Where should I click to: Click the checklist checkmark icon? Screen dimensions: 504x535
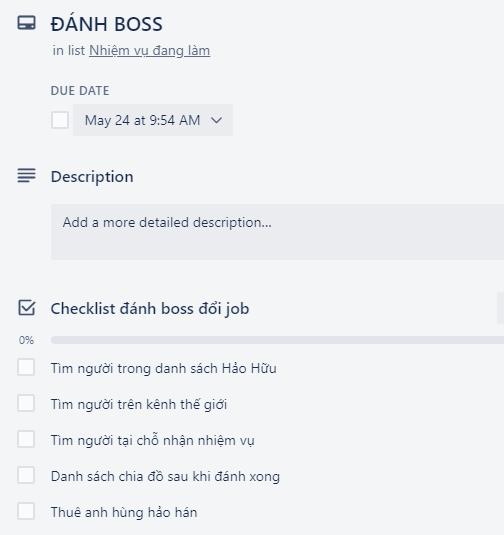(26, 308)
